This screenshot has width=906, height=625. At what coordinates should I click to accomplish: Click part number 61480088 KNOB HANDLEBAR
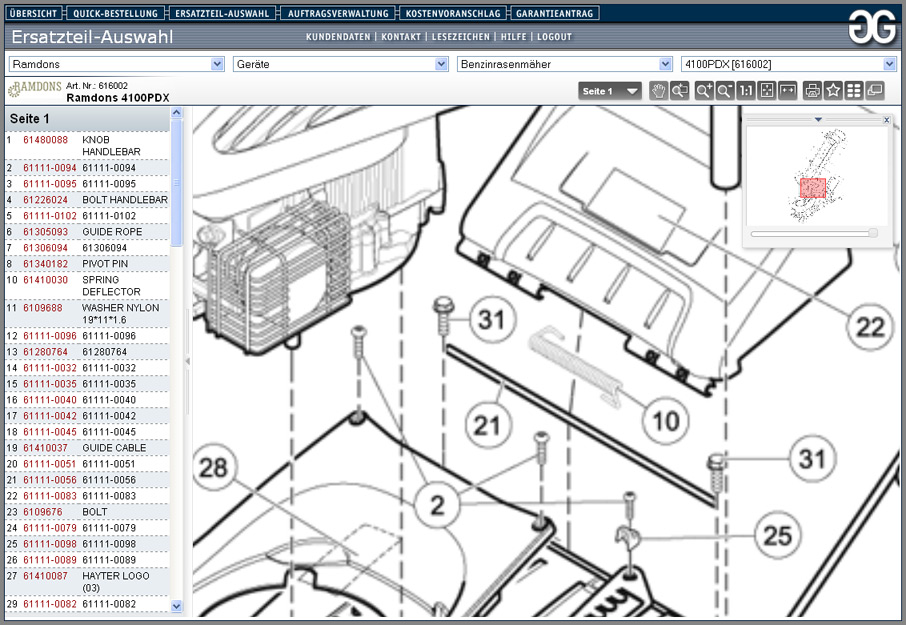point(45,140)
